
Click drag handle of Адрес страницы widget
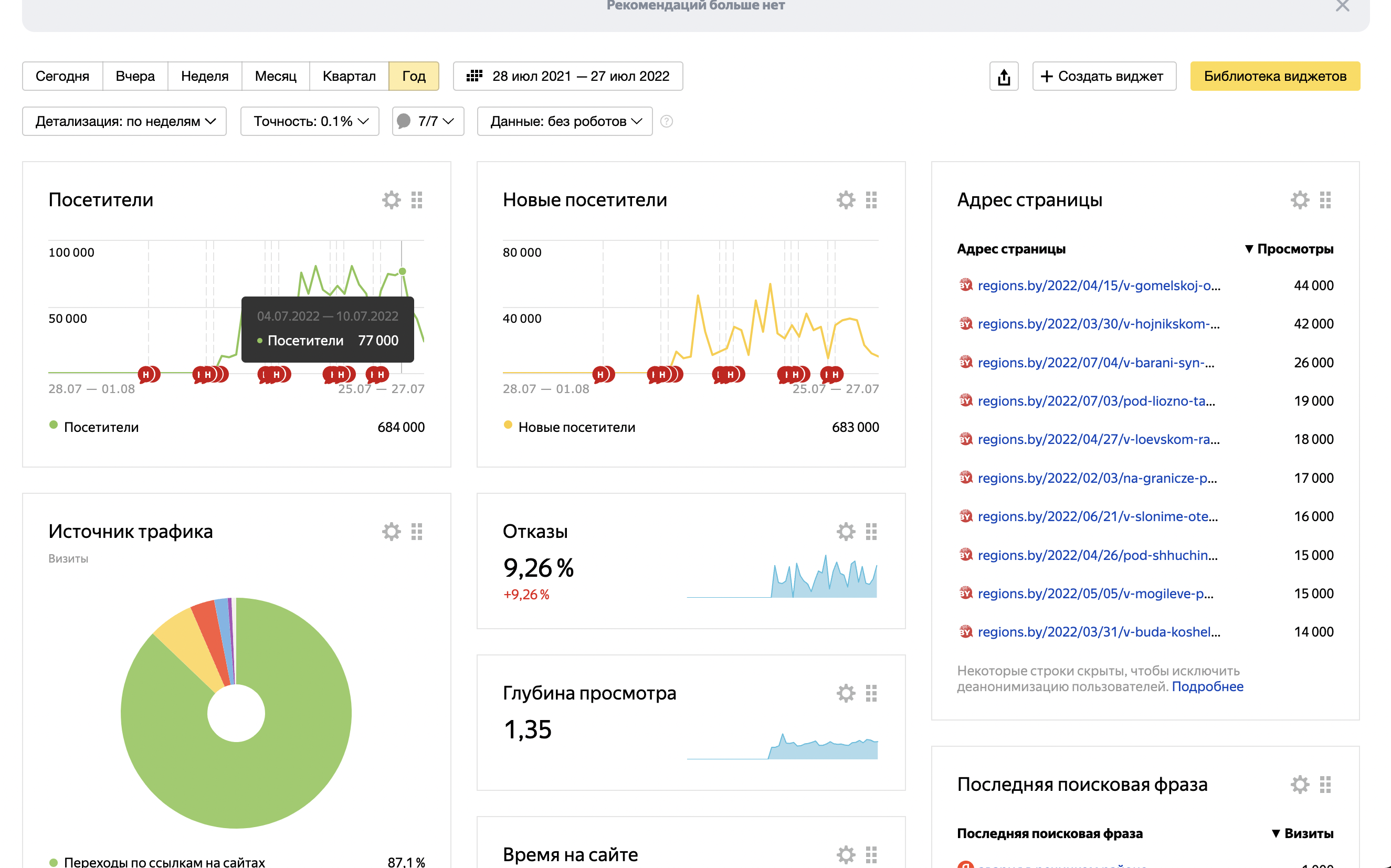point(1325,200)
